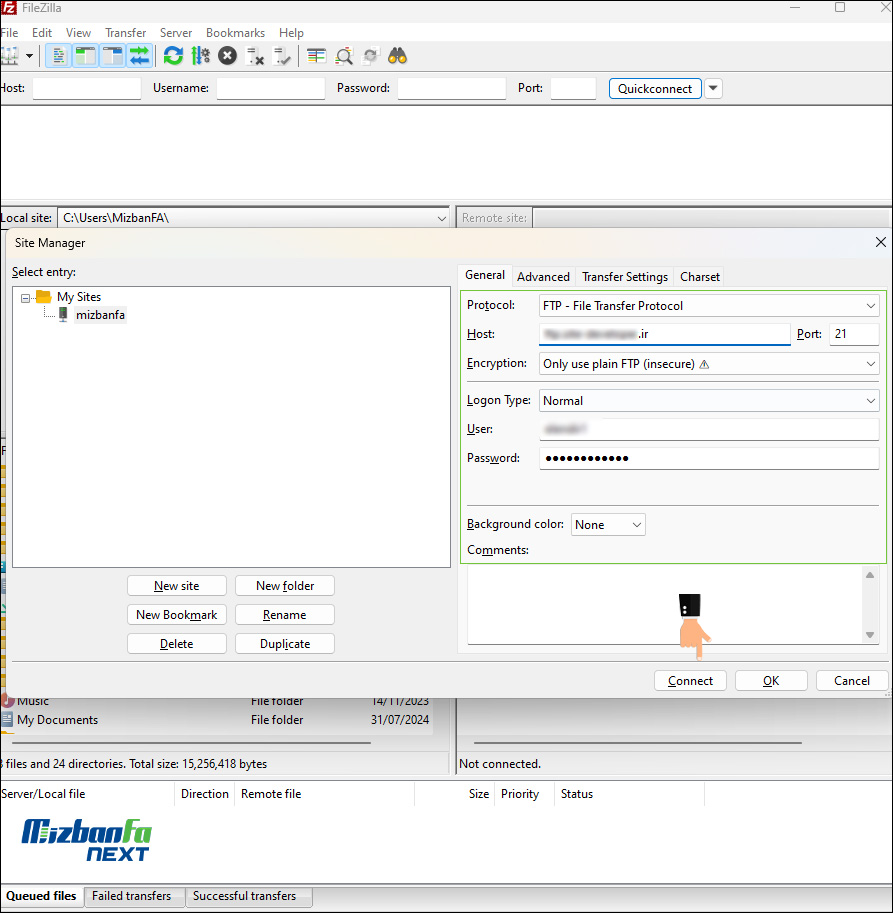Click the mizbanfa server icon
The width and height of the screenshot is (893, 913).
coord(63,314)
